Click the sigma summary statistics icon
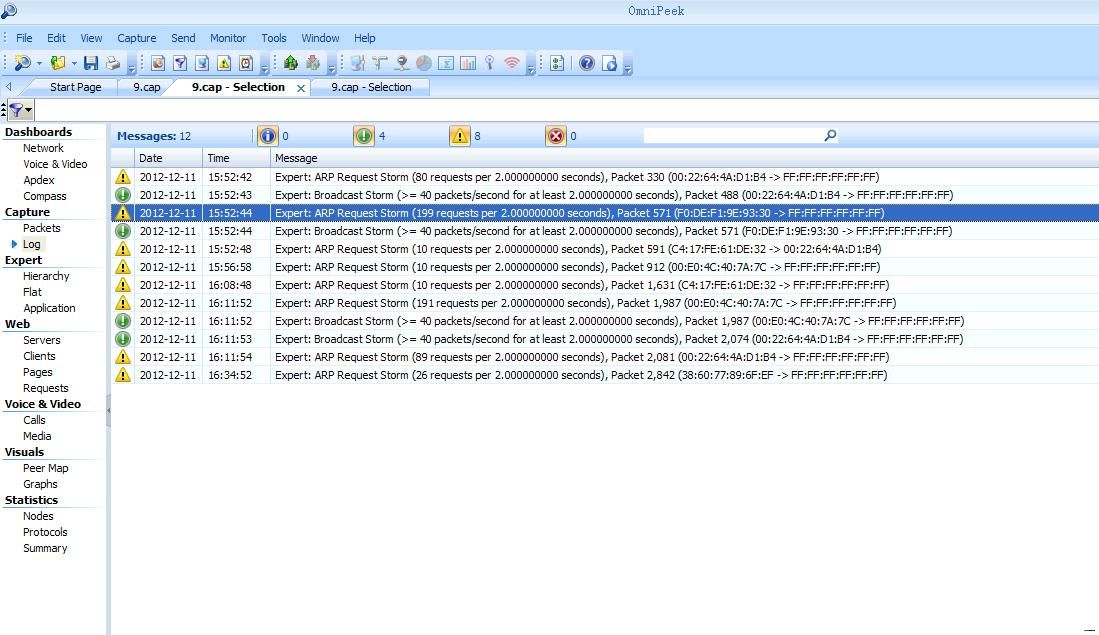Screen dimensions: 1099x635 [x=446, y=63]
